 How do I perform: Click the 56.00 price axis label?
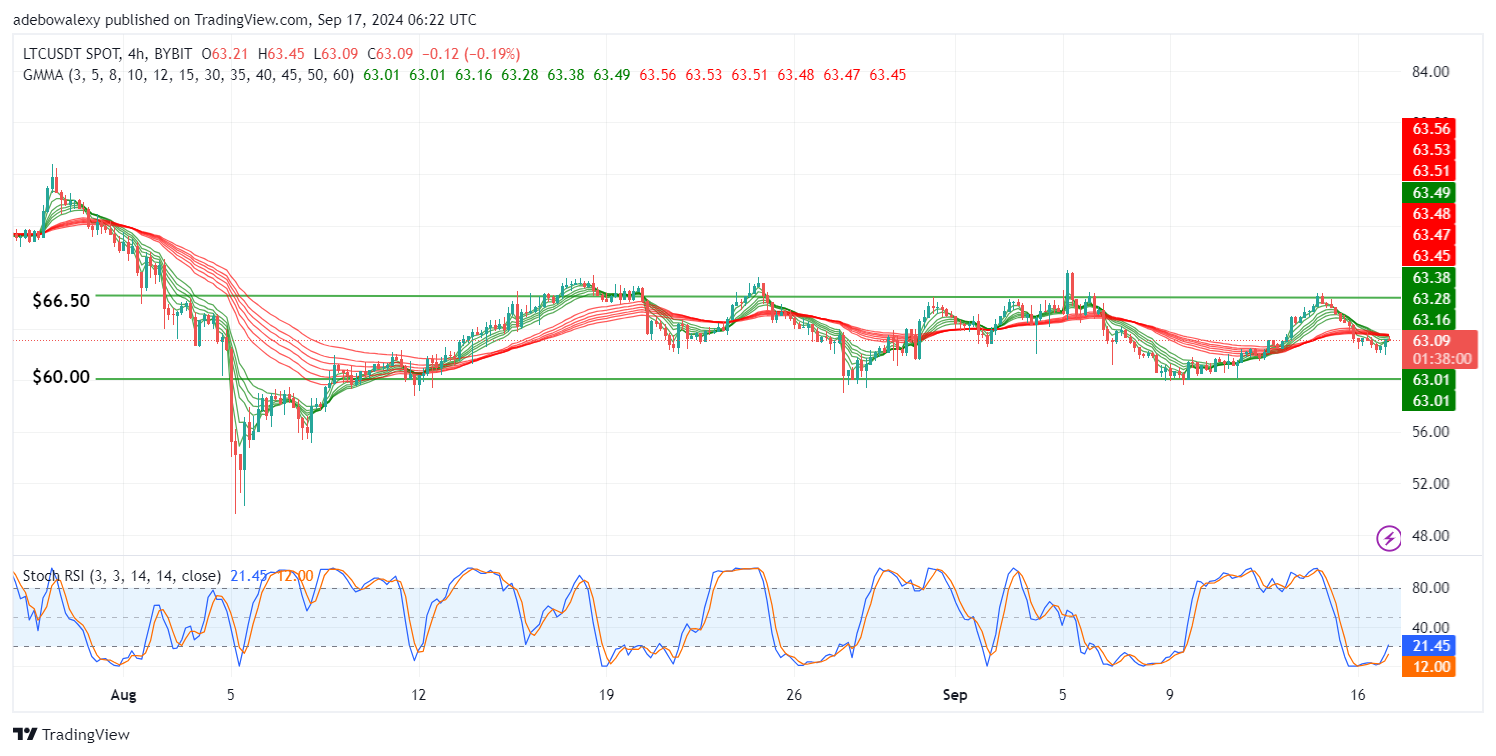tap(1431, 432)
